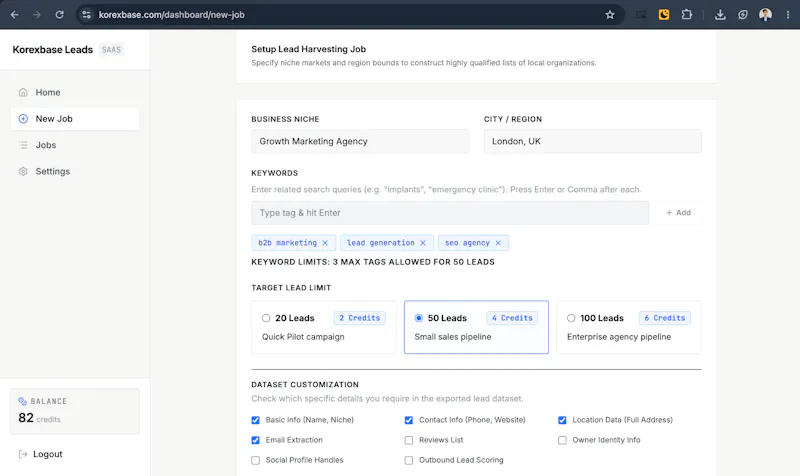Select the 20 Leads radio option
Screen dimensions: 800x476
(266, 318)
